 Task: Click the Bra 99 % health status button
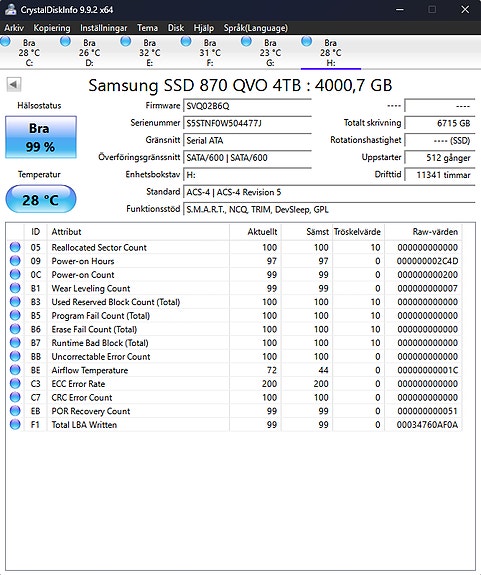click(x=41, y=137)
